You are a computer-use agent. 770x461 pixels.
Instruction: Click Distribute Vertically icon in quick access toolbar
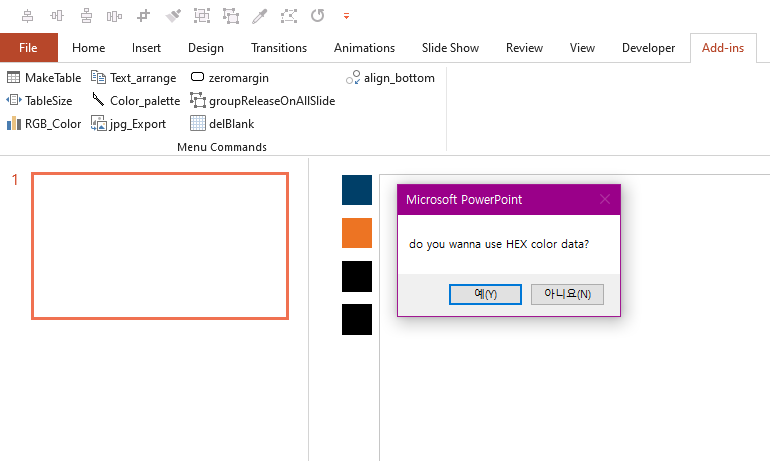tap(86, 16)
